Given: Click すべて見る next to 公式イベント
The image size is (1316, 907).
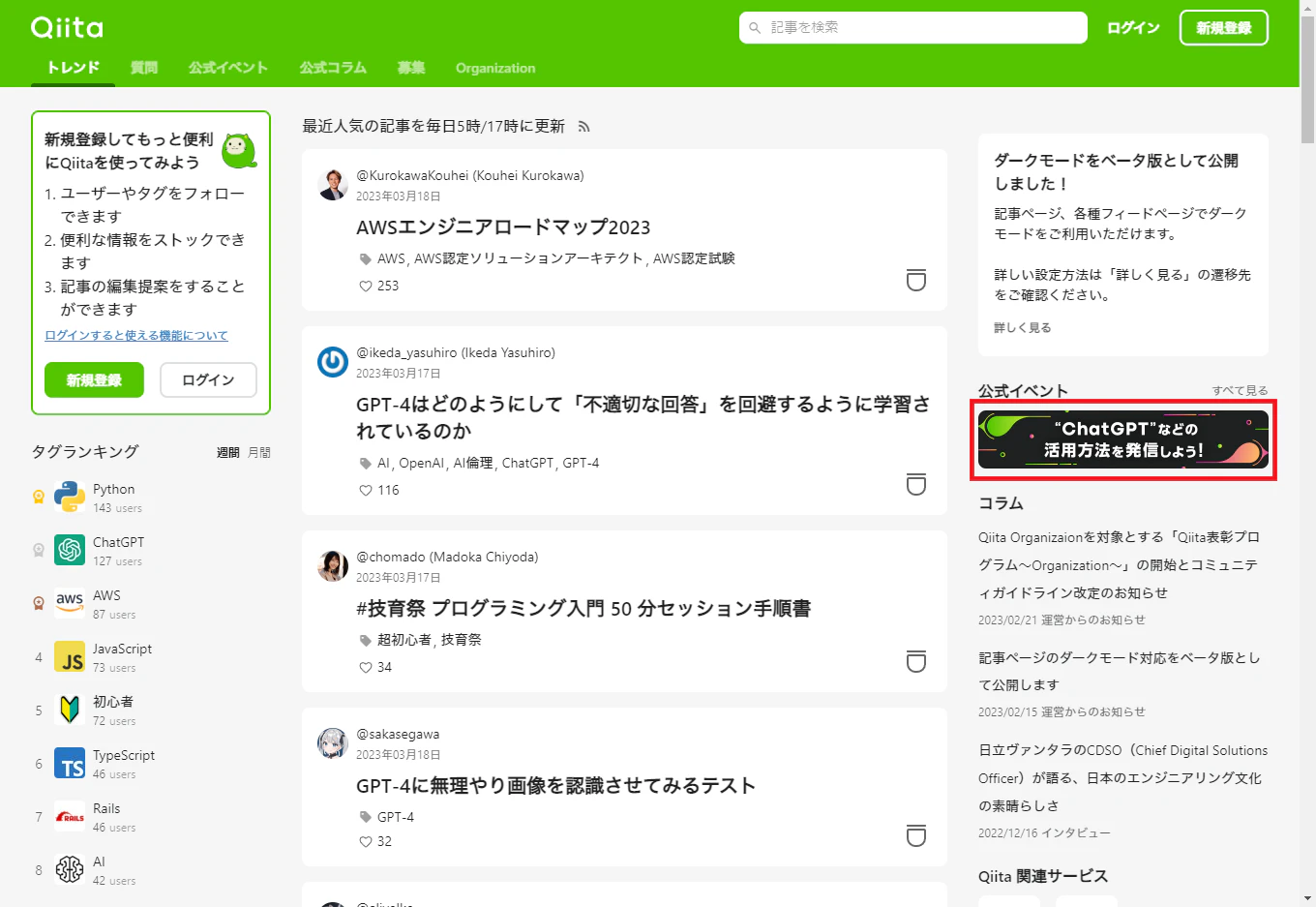Looking at the screenshot, I should tap(1241, 390).
